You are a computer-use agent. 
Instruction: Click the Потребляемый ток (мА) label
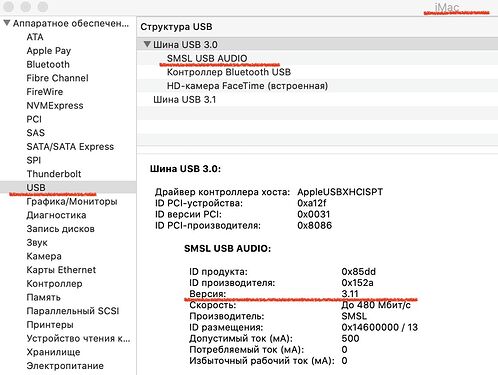247,350
